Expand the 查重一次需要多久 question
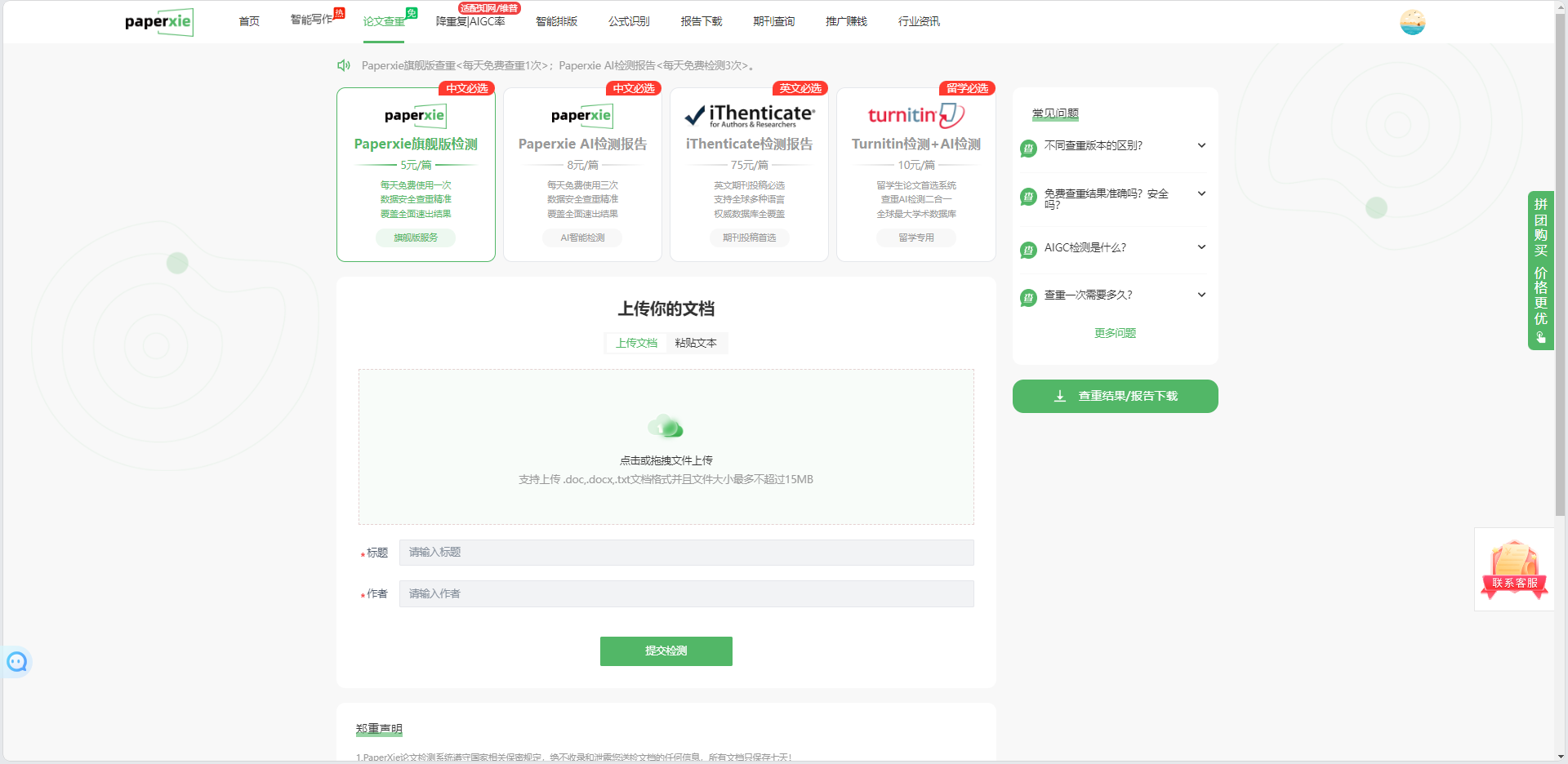This screenshot has width=1568, height=764. [1115, 295]
